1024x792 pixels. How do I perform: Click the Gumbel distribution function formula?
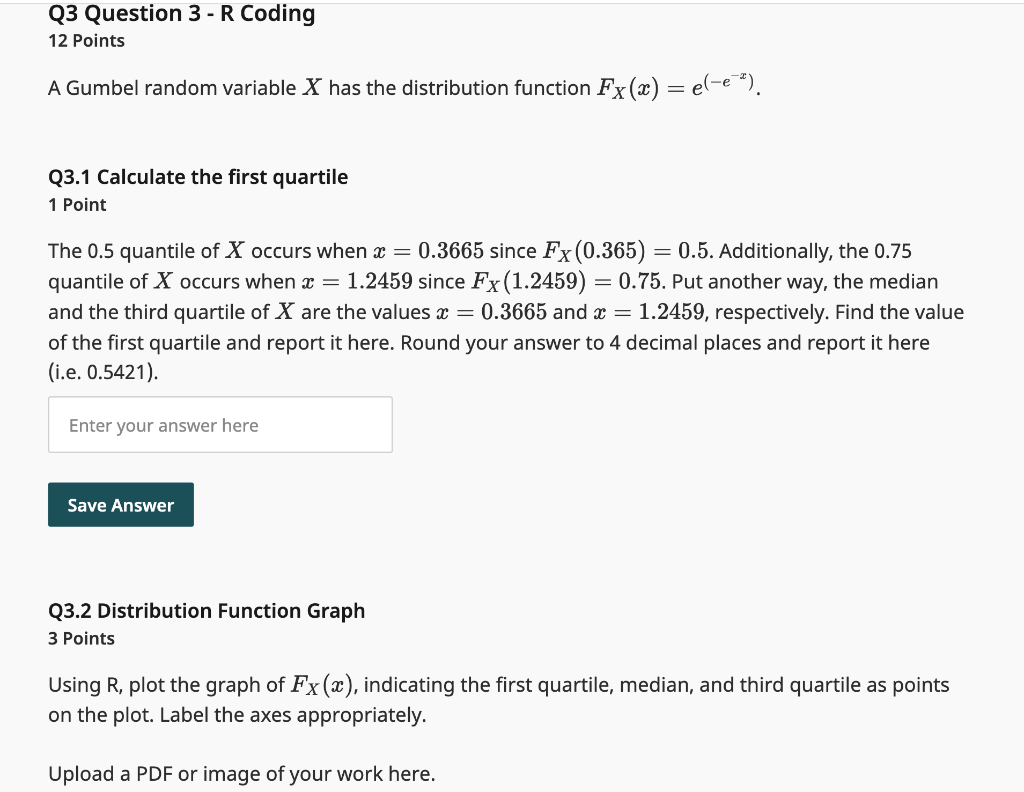click(x=677, y=86)
